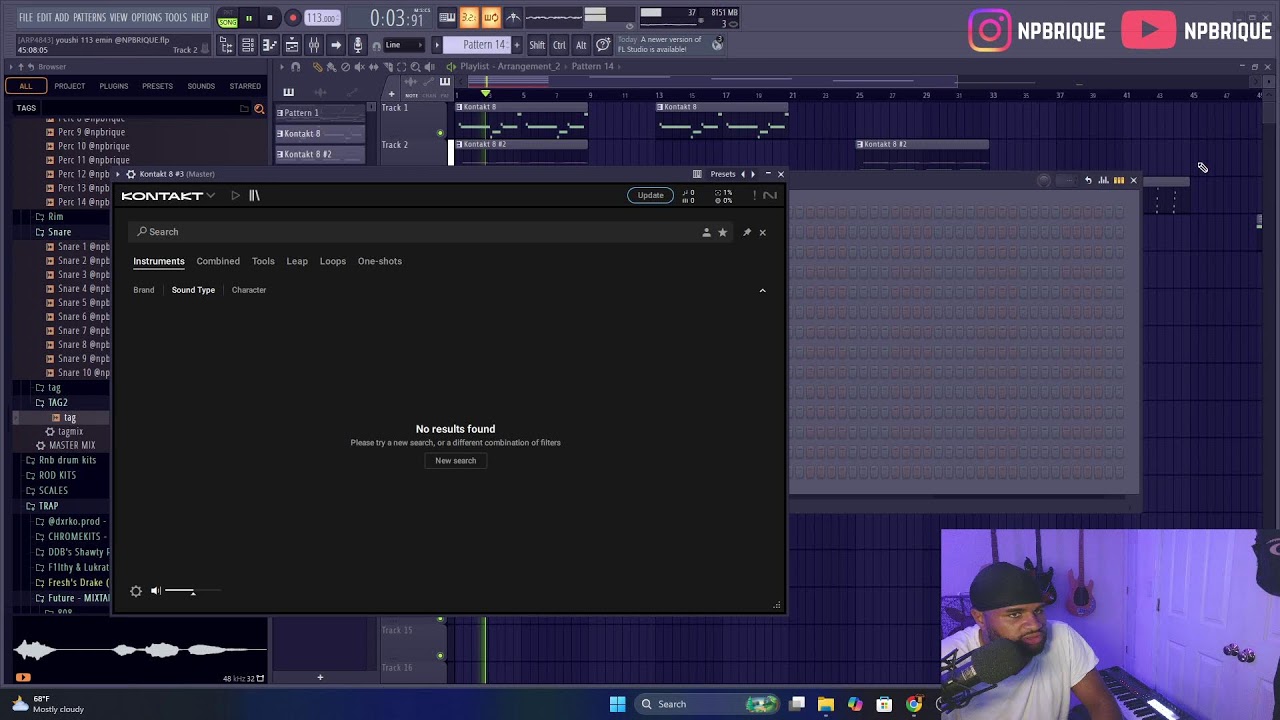Open the FILE menu
This screenshot has height=720, width=1280.
[x=26, y=18]
